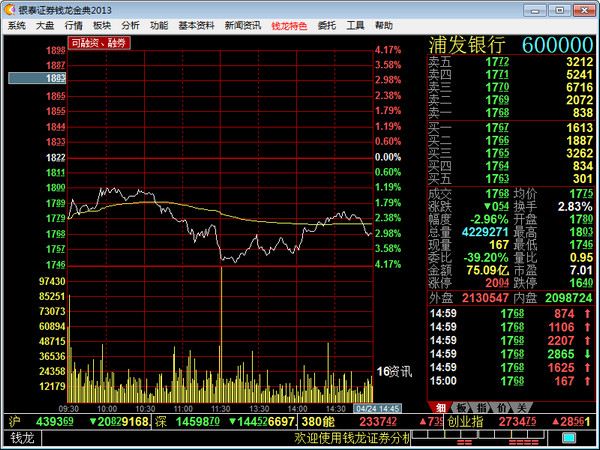The height and width of the screenshot is (450, 600).
Task: Open the 分析 menu
Action: point(130,26)
